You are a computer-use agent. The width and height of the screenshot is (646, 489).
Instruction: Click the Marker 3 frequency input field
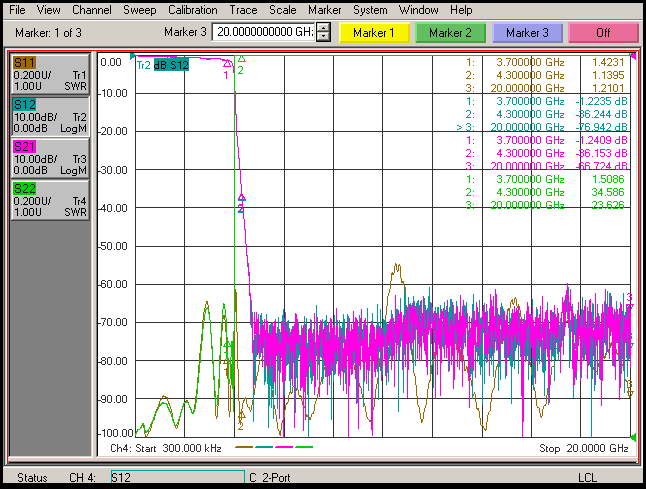pos(264,33)
